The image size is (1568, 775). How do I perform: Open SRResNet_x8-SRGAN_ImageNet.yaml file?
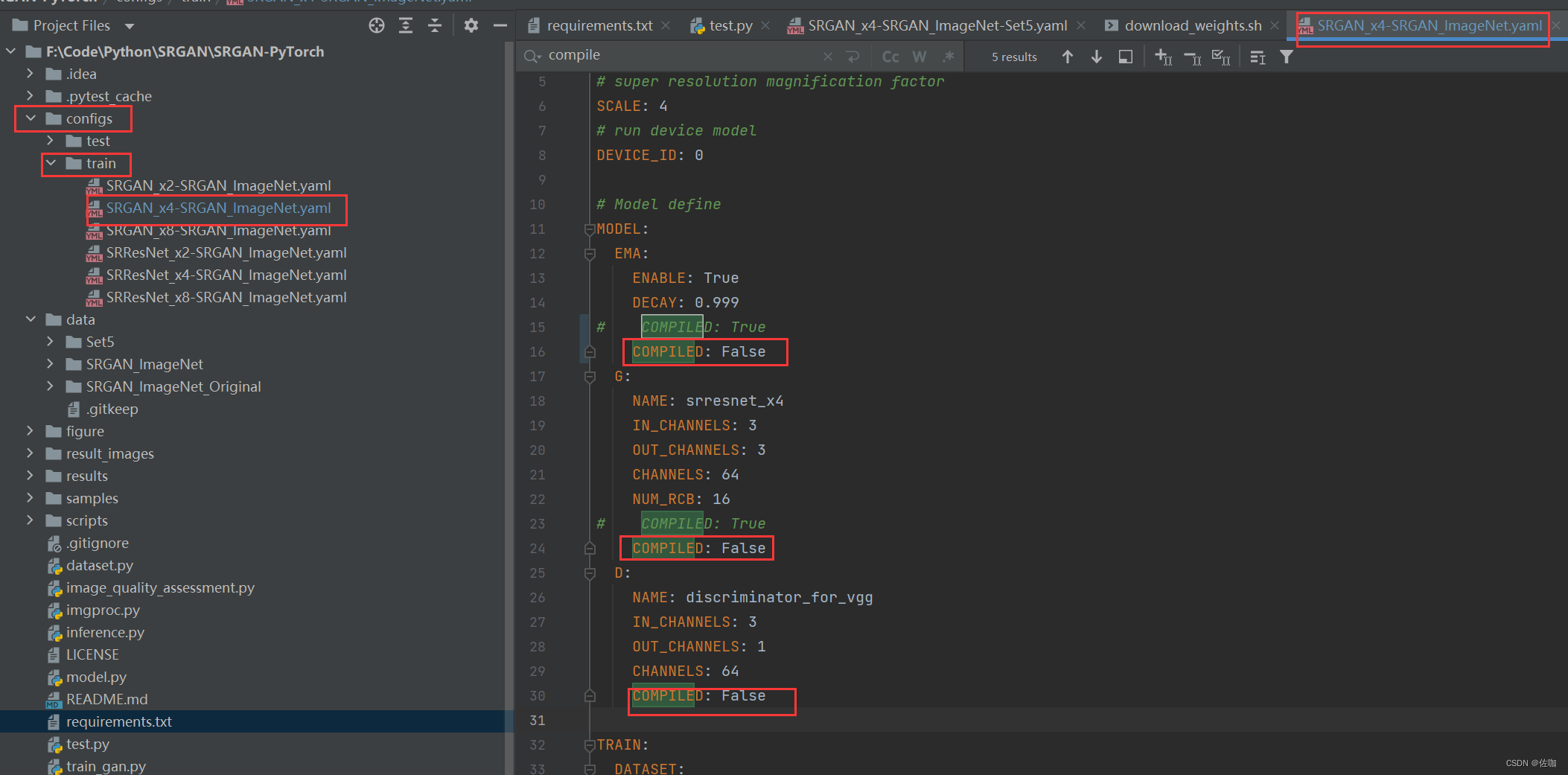[226, 297]
